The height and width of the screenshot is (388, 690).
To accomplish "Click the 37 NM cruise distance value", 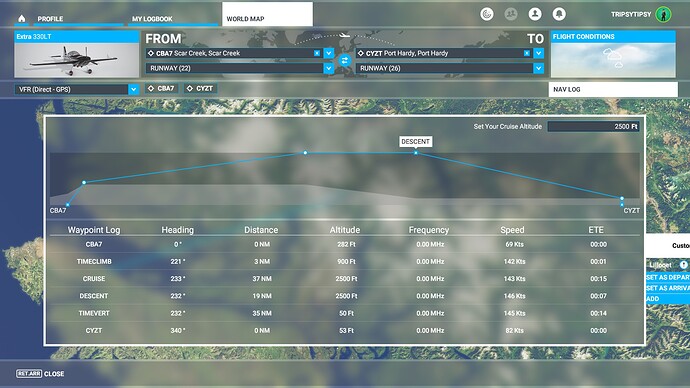I will pyautogui.click(x=262, y=278).
